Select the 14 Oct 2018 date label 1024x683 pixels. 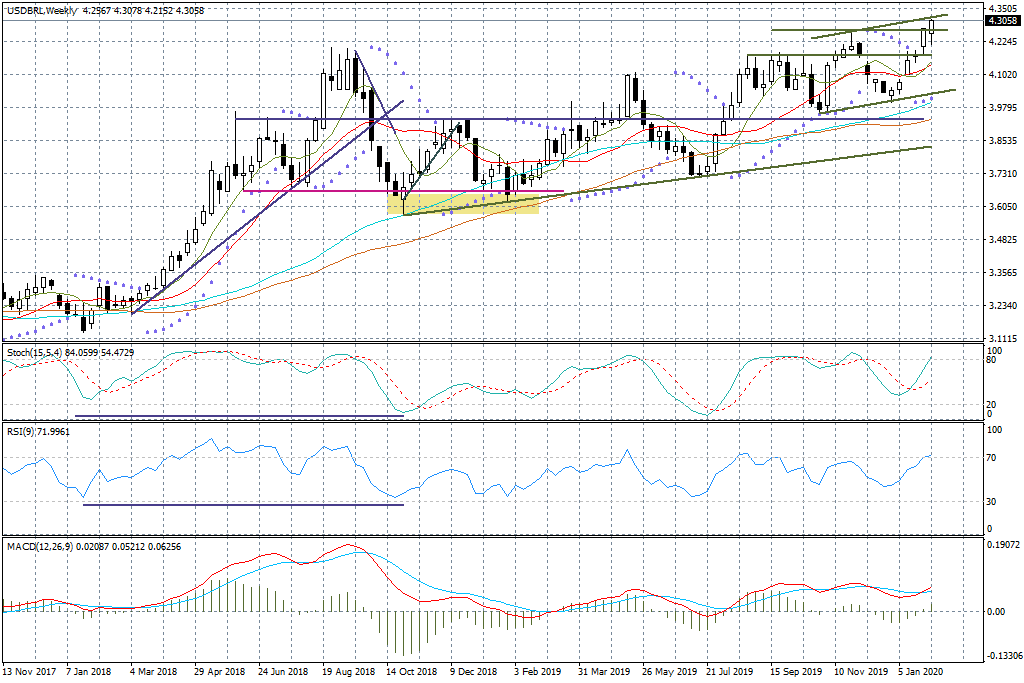(x=411, y=672)
